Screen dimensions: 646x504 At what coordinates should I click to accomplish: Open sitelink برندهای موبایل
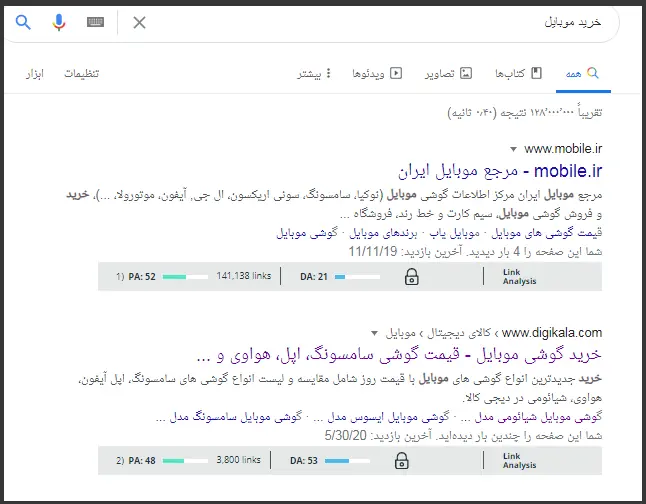(x=383, y=233)
